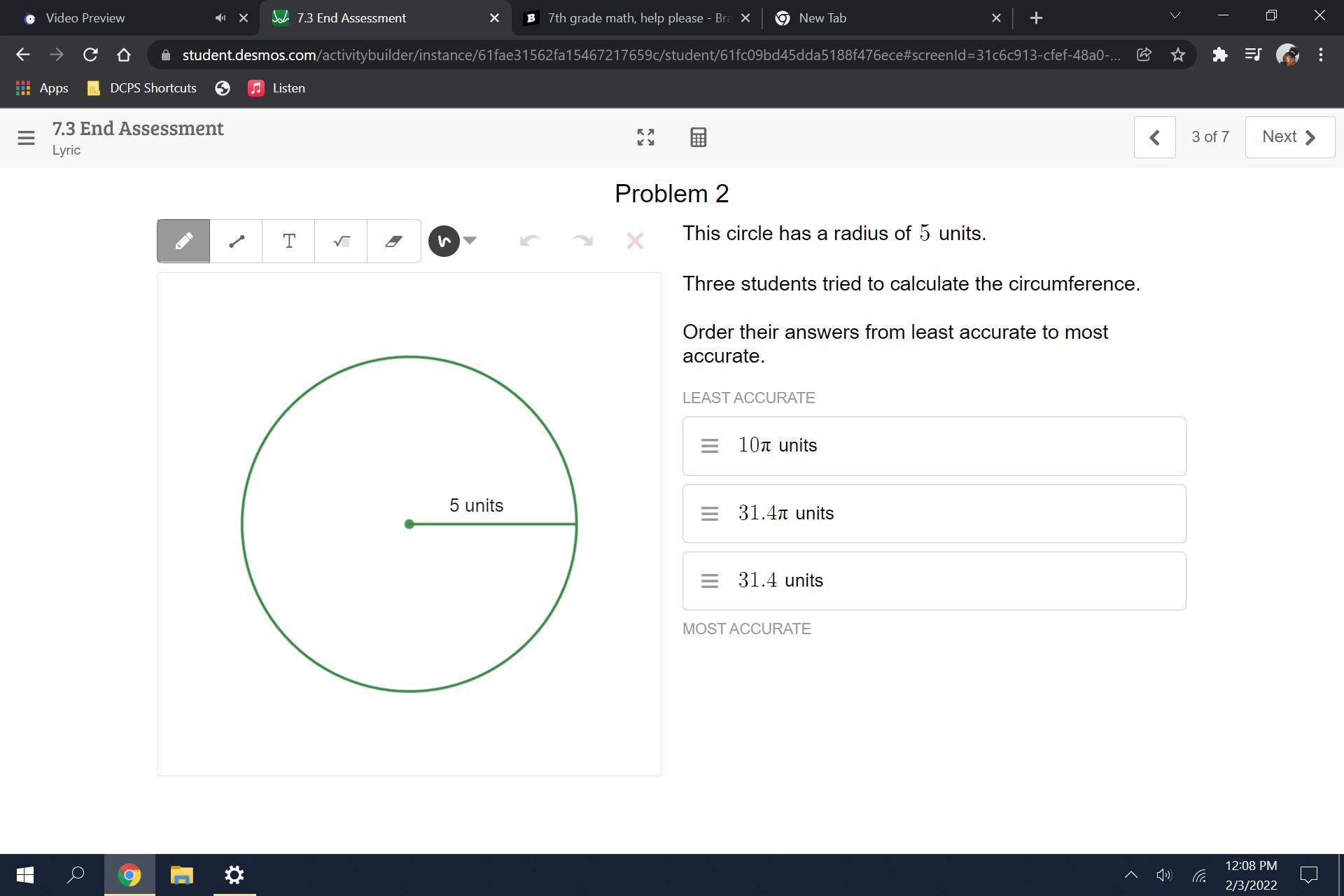Viewport: 1344px width, 896px height.
Task: Click the black pen color swatch
Action: (444, 241)
